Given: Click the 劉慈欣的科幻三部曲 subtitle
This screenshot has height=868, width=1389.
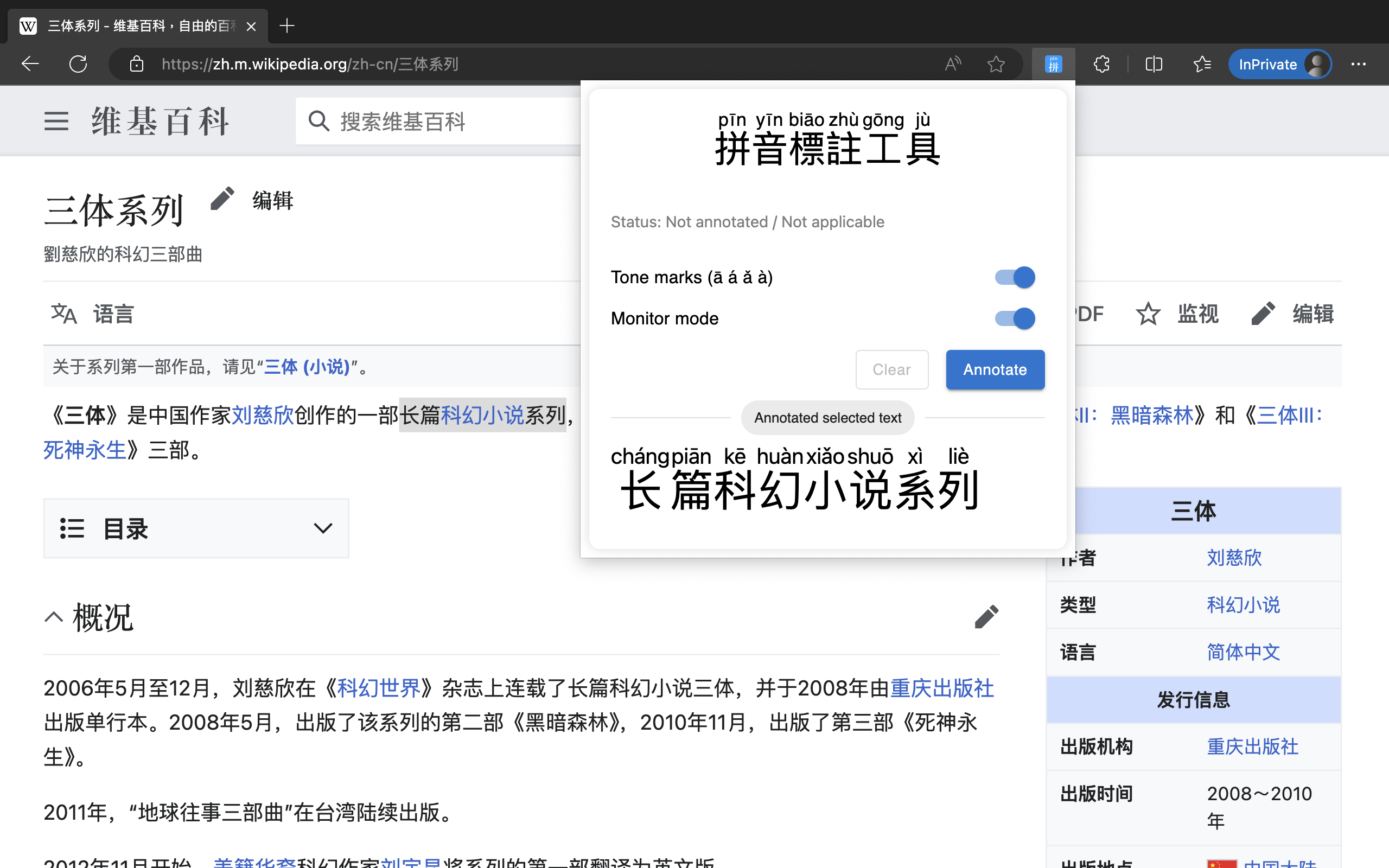Looking at the screenshot, I should (123, 254).
